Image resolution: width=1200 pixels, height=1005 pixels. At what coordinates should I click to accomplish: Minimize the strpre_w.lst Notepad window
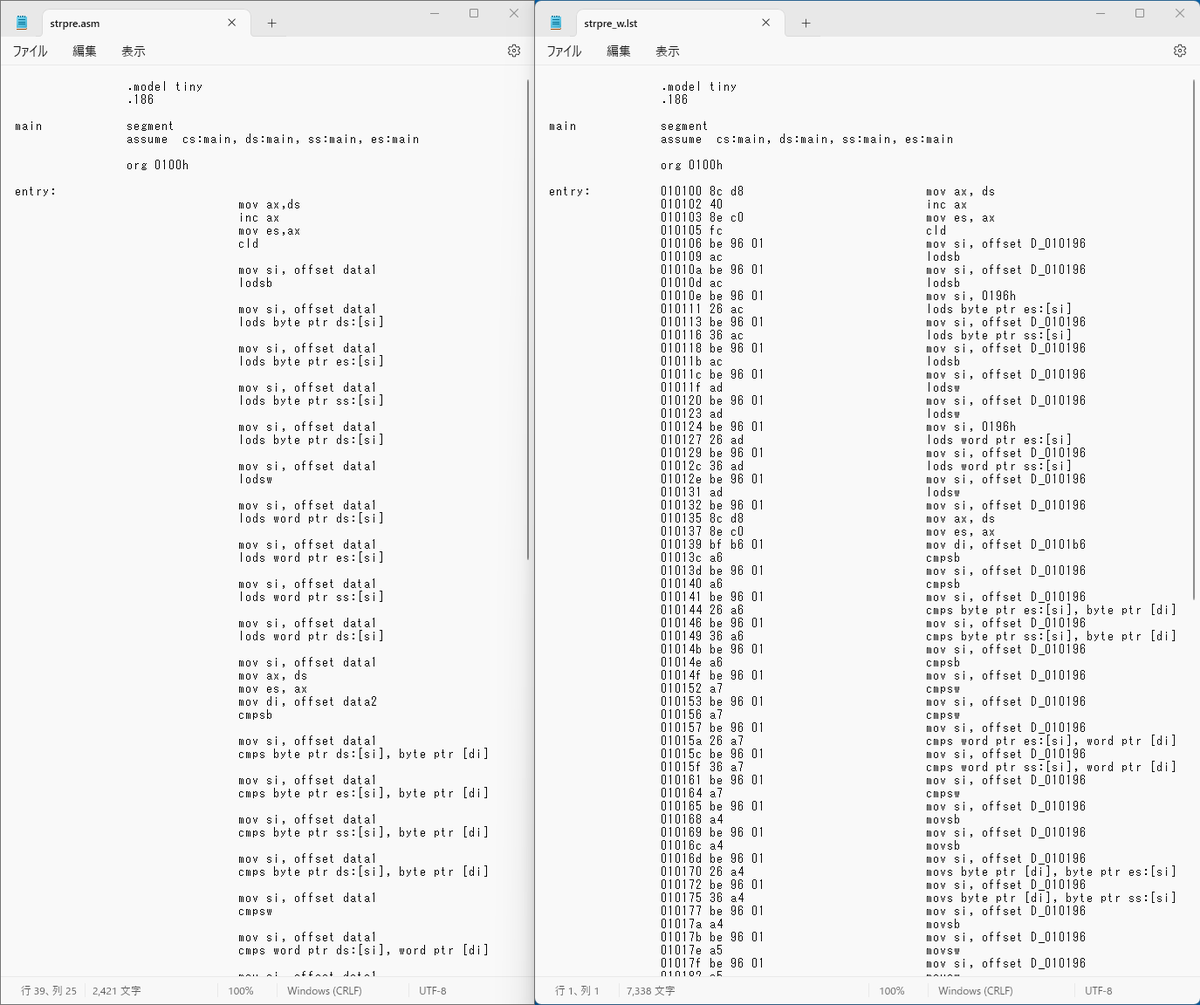tap(1100, 14)
